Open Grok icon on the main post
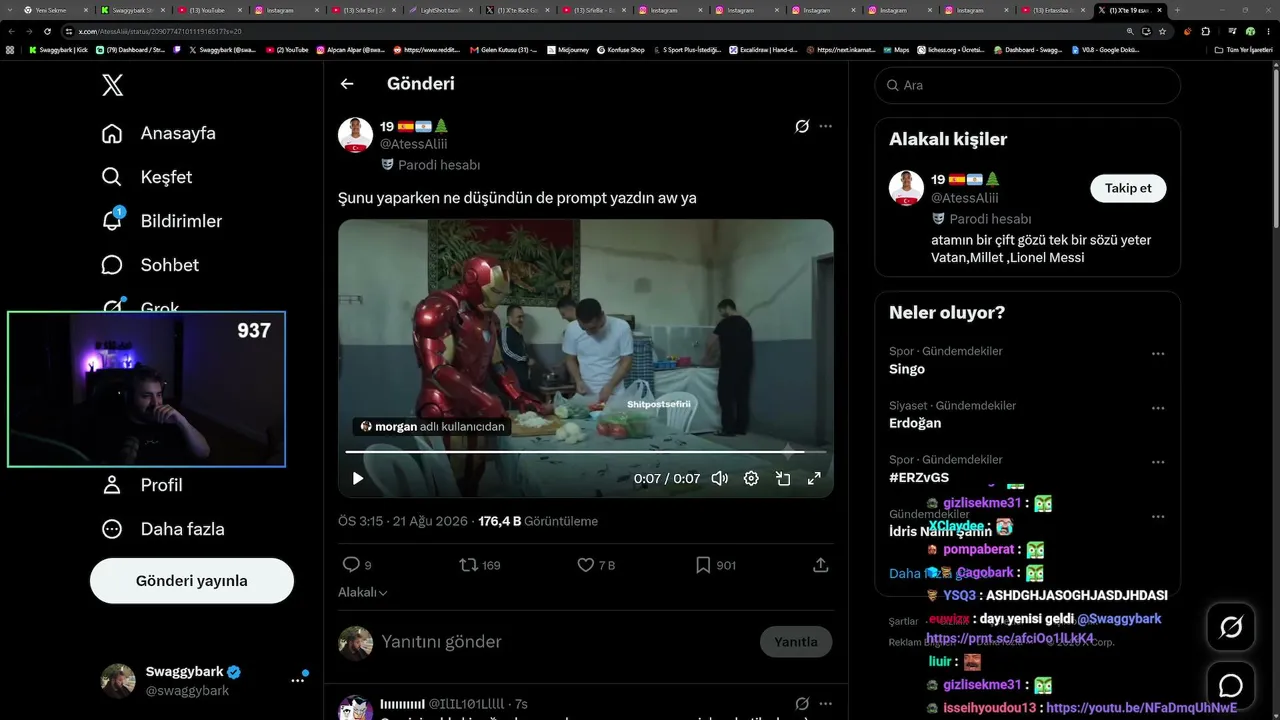 coord(802,126)
